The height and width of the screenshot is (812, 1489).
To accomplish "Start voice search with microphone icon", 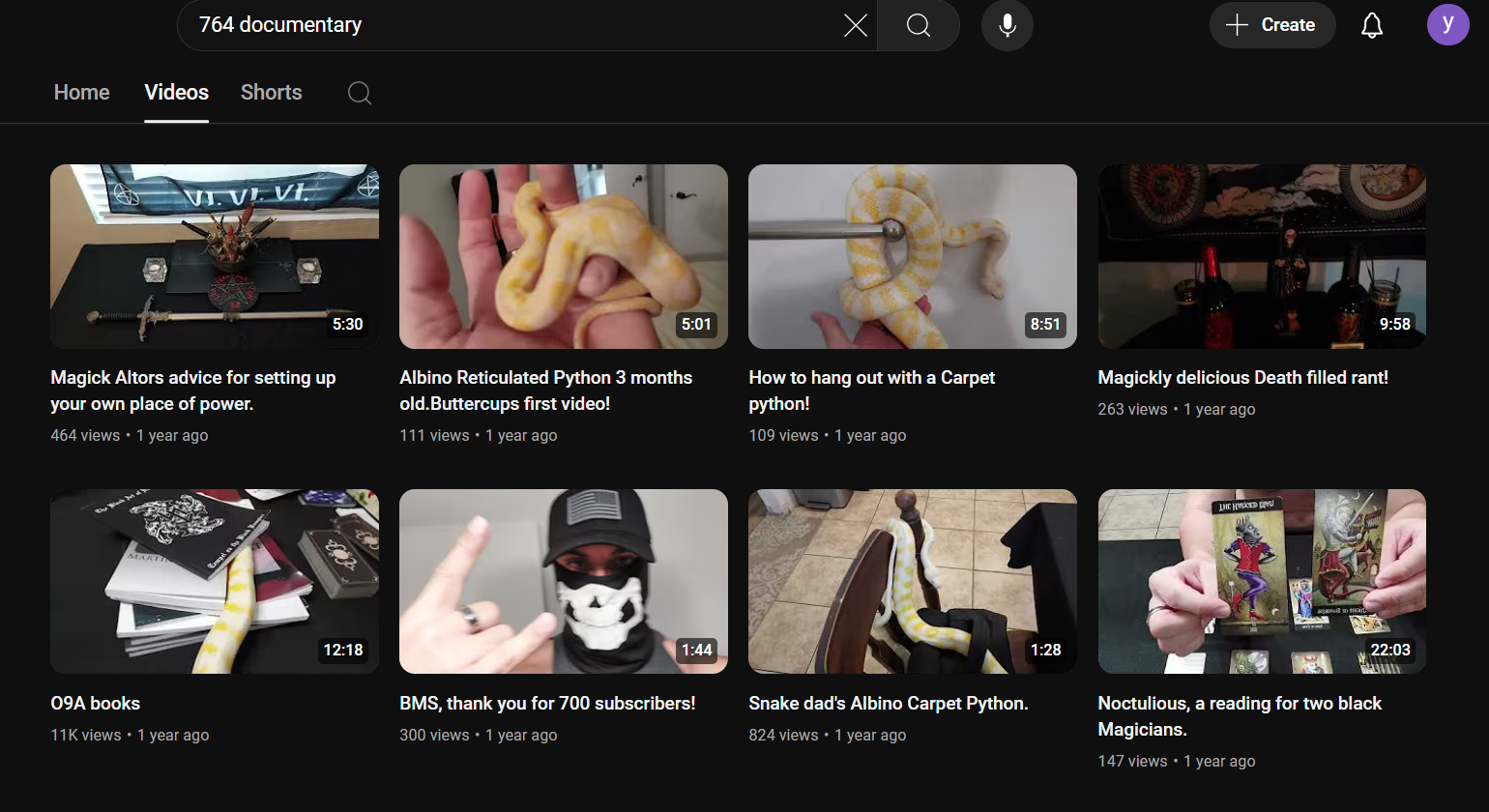I will click(1007, 25).
